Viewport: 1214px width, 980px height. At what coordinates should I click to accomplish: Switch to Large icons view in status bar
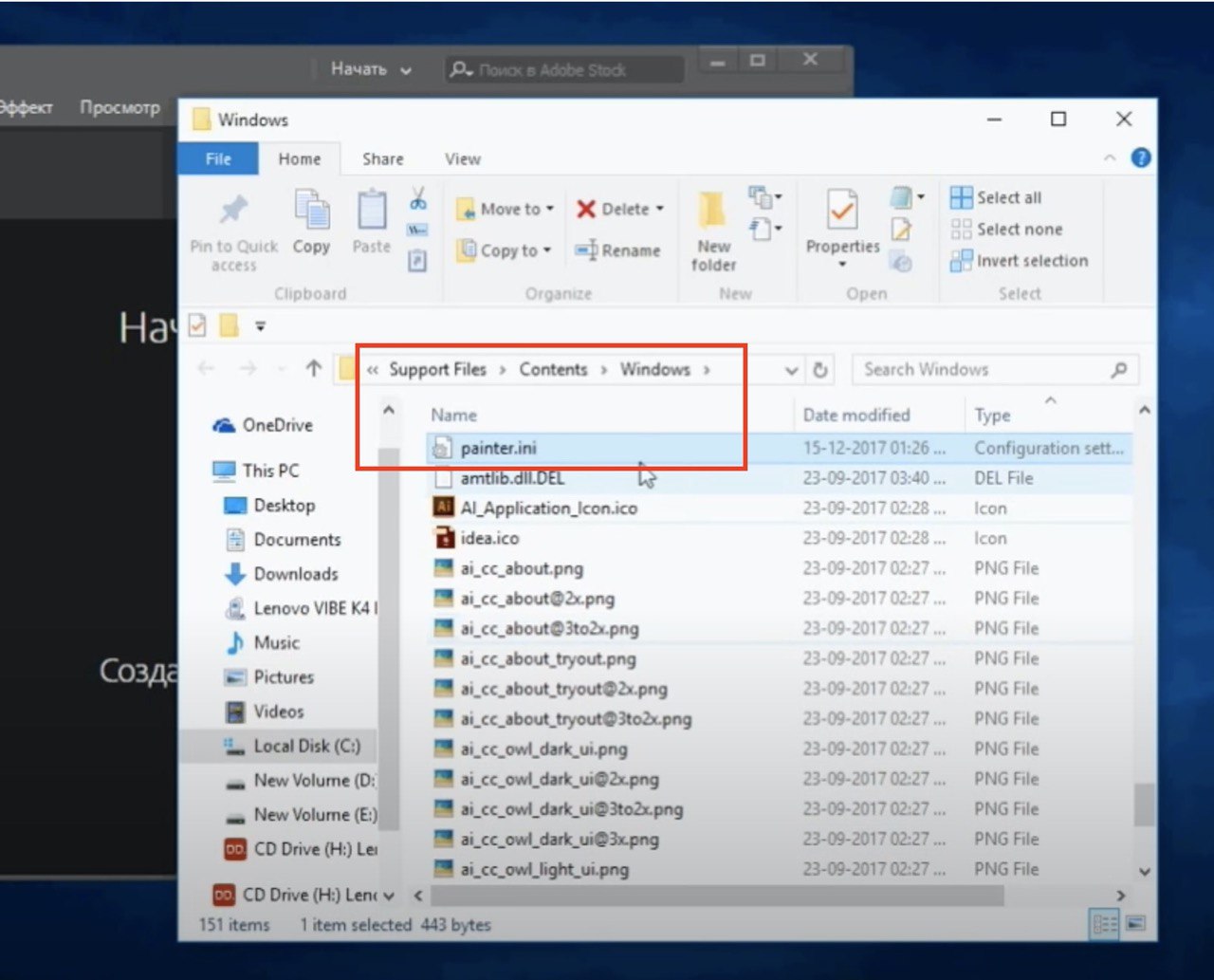pyautogui.click(x=1135, y=923)
